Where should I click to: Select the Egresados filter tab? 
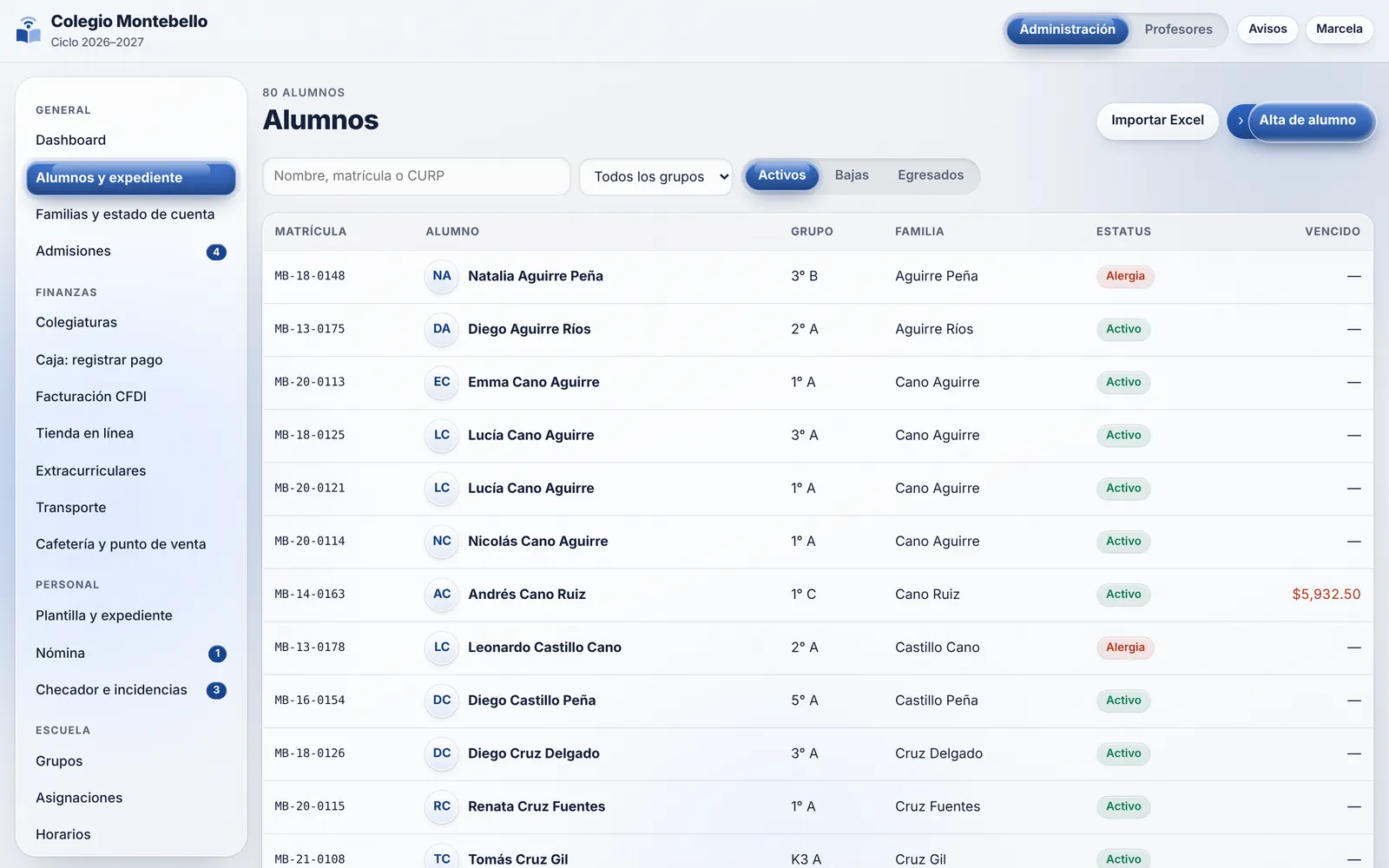(x=931, y=175)
